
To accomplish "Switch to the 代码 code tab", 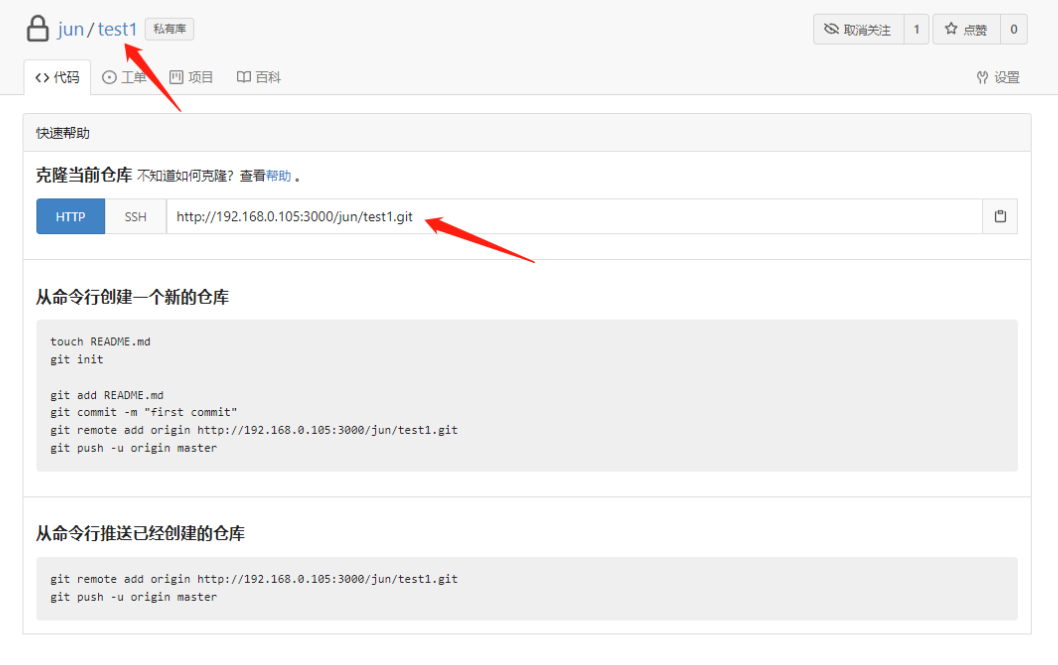I will coord(57,78).
